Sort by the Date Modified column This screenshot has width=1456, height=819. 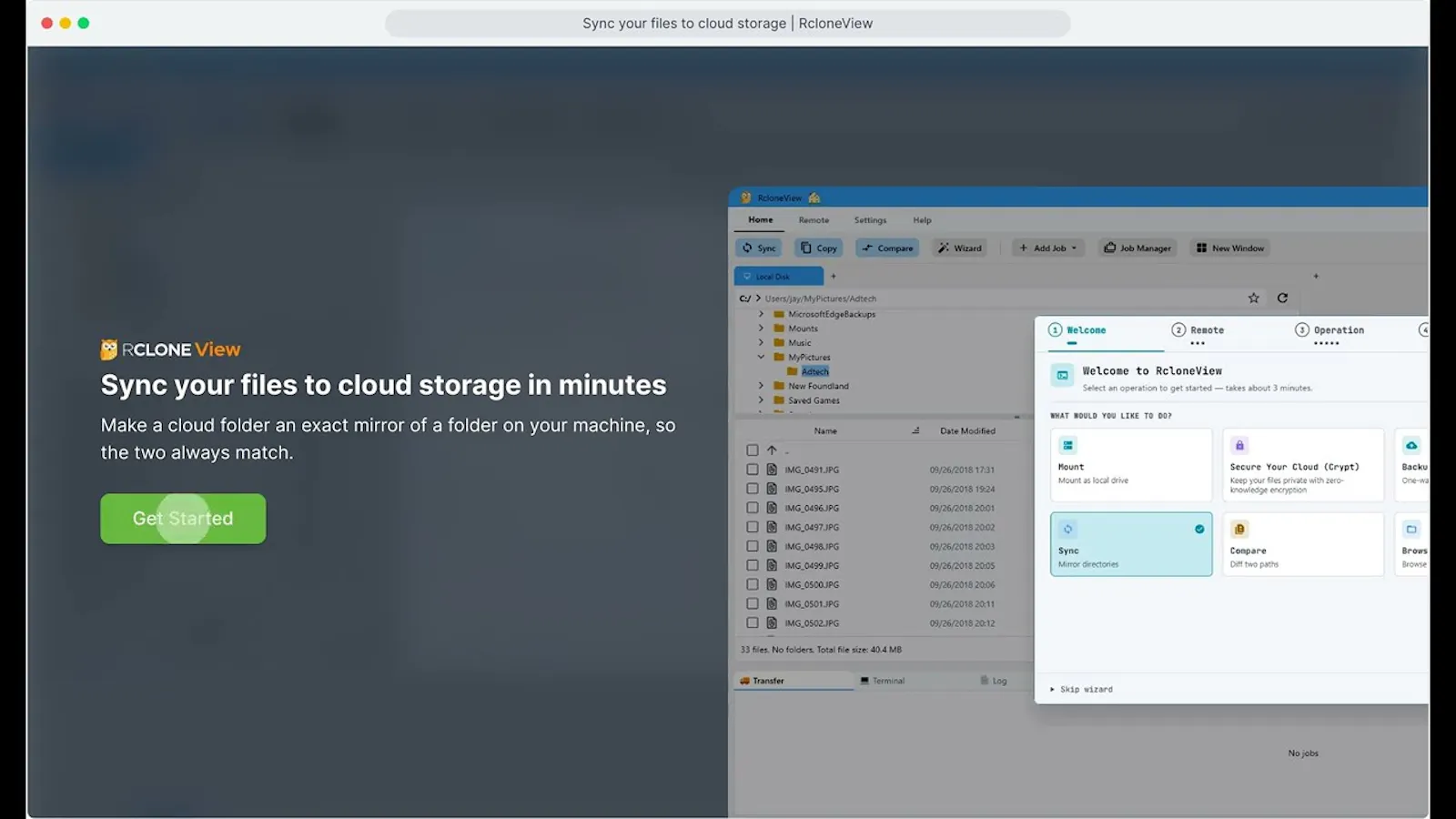point(967,431)
